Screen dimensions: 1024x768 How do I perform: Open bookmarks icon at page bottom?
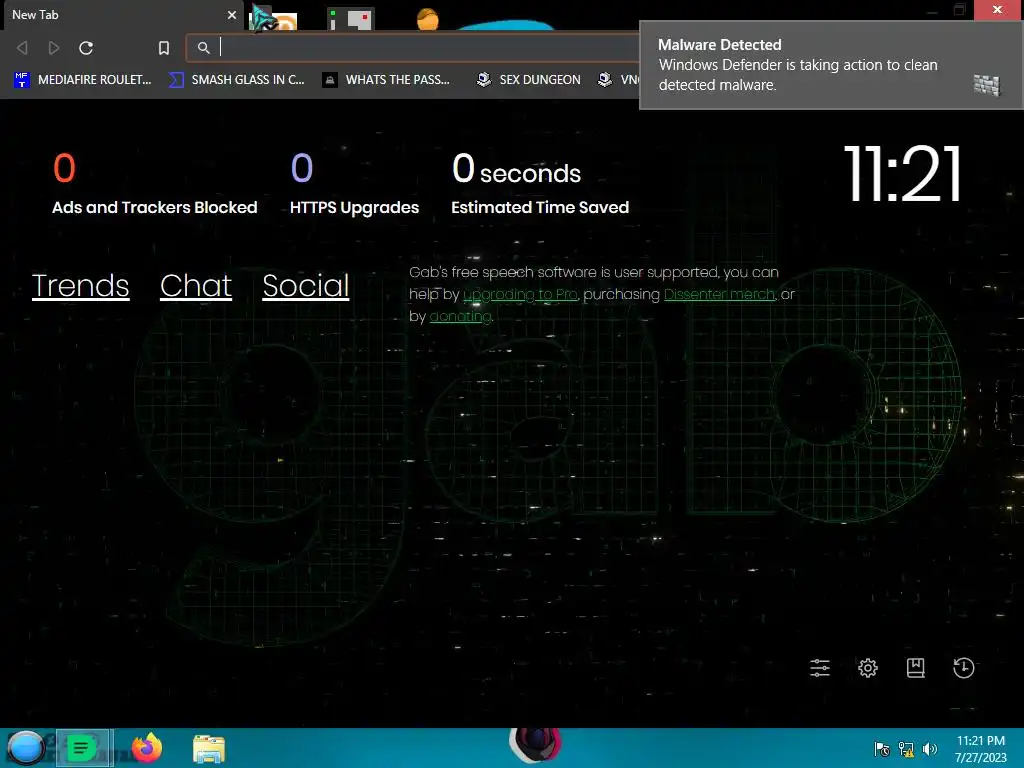click(916, 667)
